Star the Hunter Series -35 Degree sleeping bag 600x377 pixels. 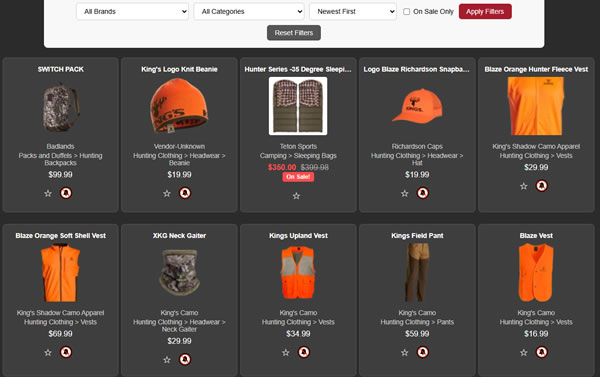pyautogui.click(x=296, y=196)
